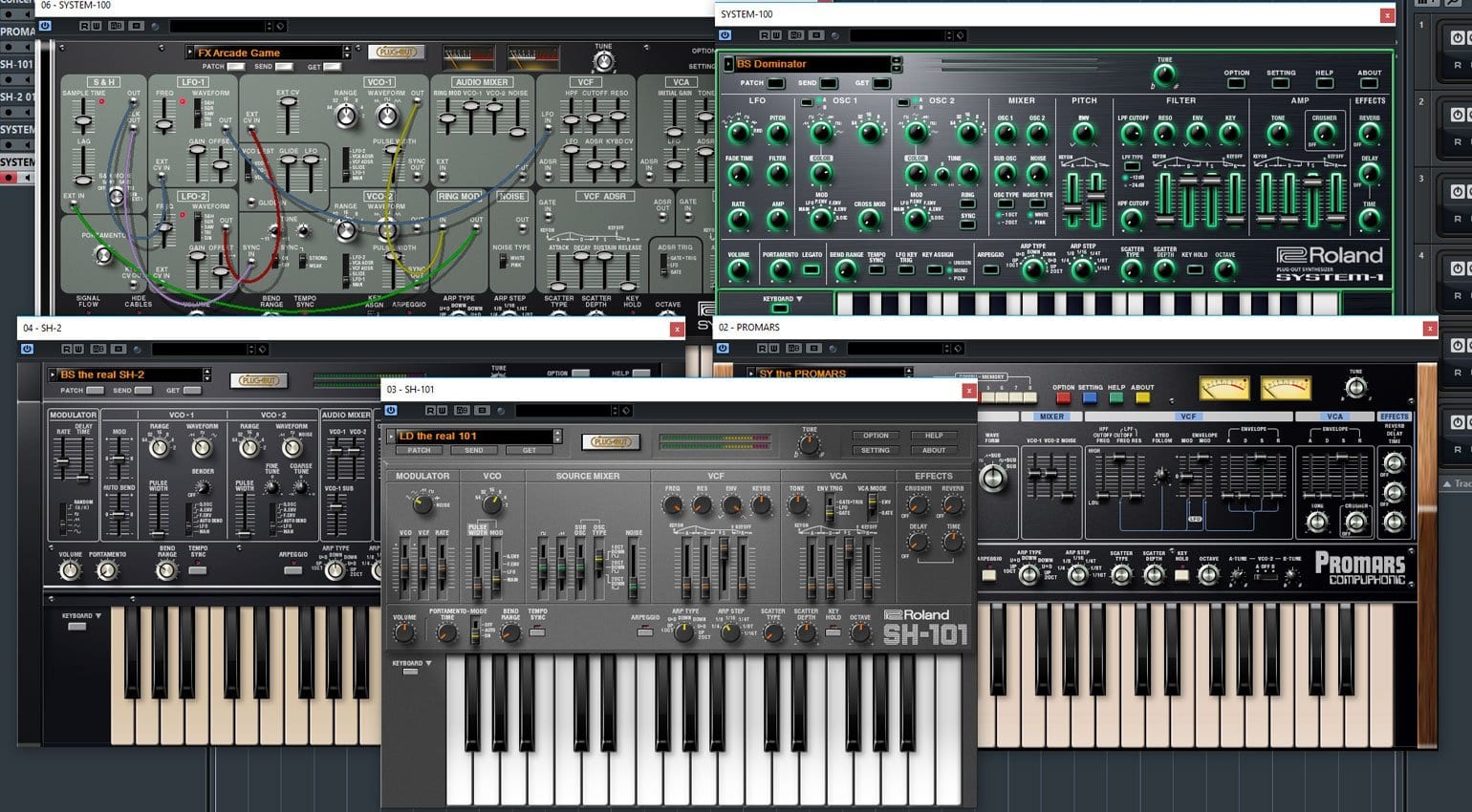Toggle plugin power in PROMARS window bar
Image resolution: width=1472 pixels, height=812 pixels.
724,349
